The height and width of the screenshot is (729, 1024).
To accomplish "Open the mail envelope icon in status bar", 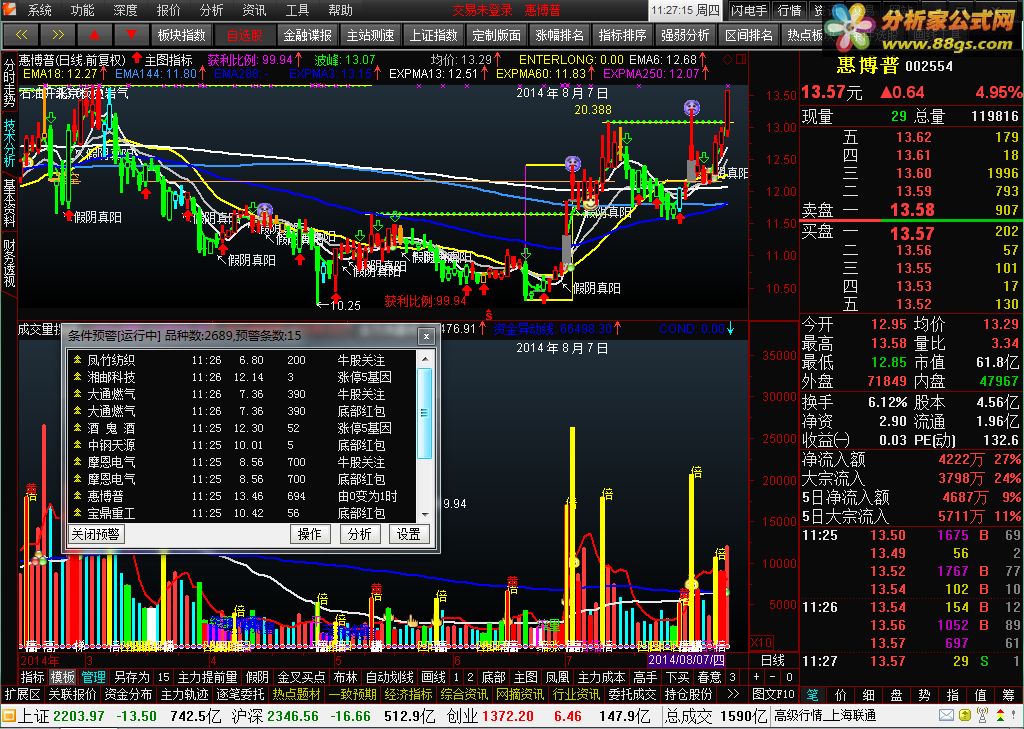I will 946,716.
